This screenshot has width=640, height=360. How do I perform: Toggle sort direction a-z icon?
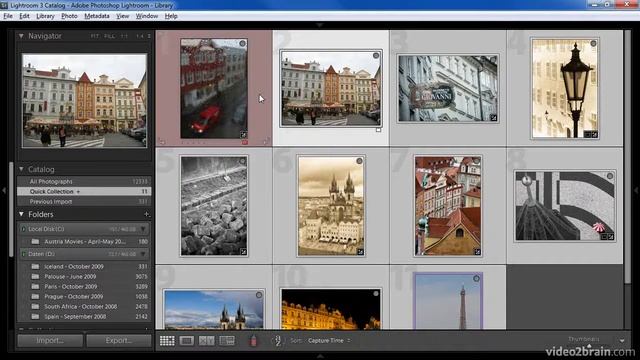(x=278, y=340)
